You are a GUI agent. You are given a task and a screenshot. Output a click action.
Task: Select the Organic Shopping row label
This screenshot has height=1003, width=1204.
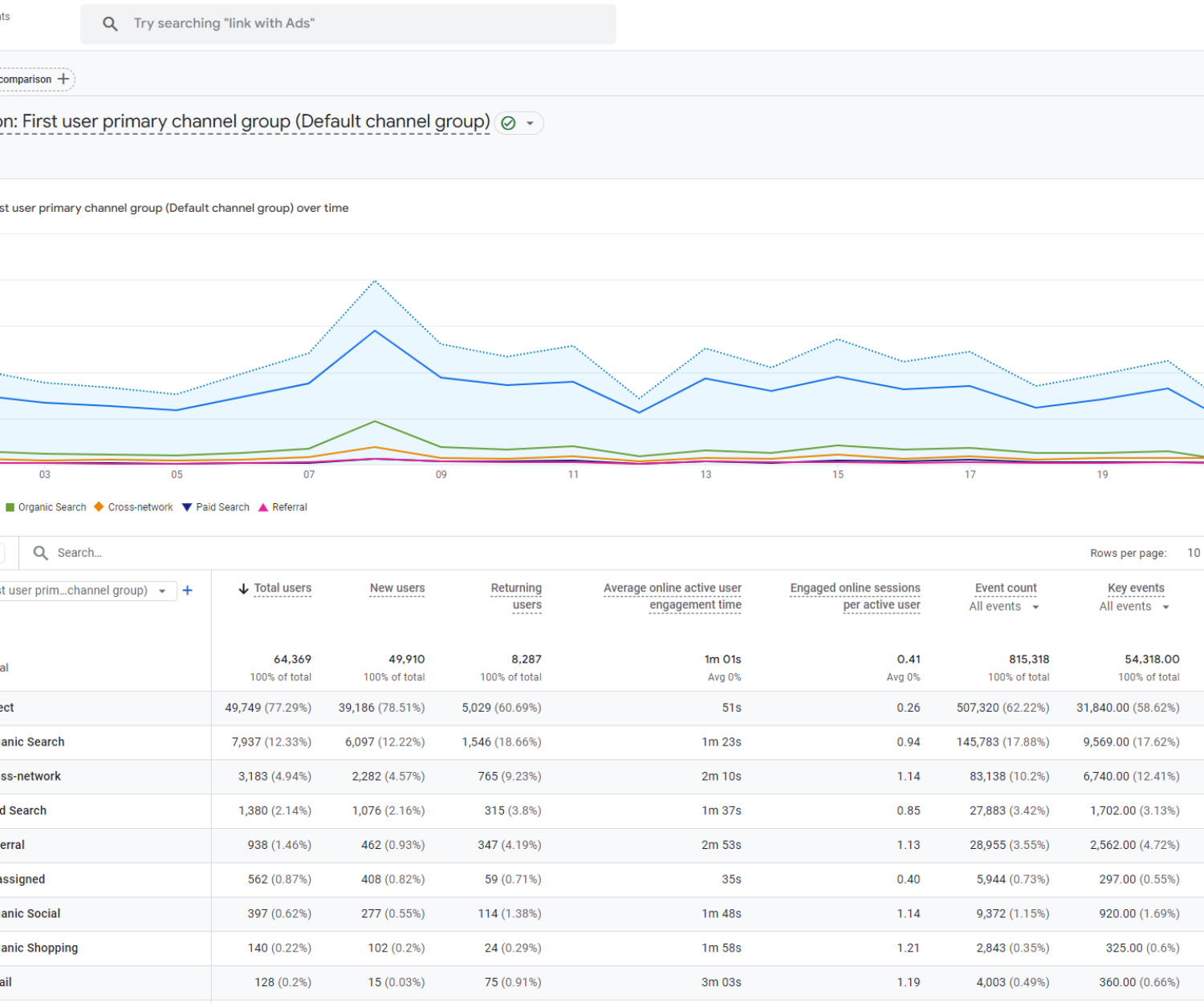39,948
